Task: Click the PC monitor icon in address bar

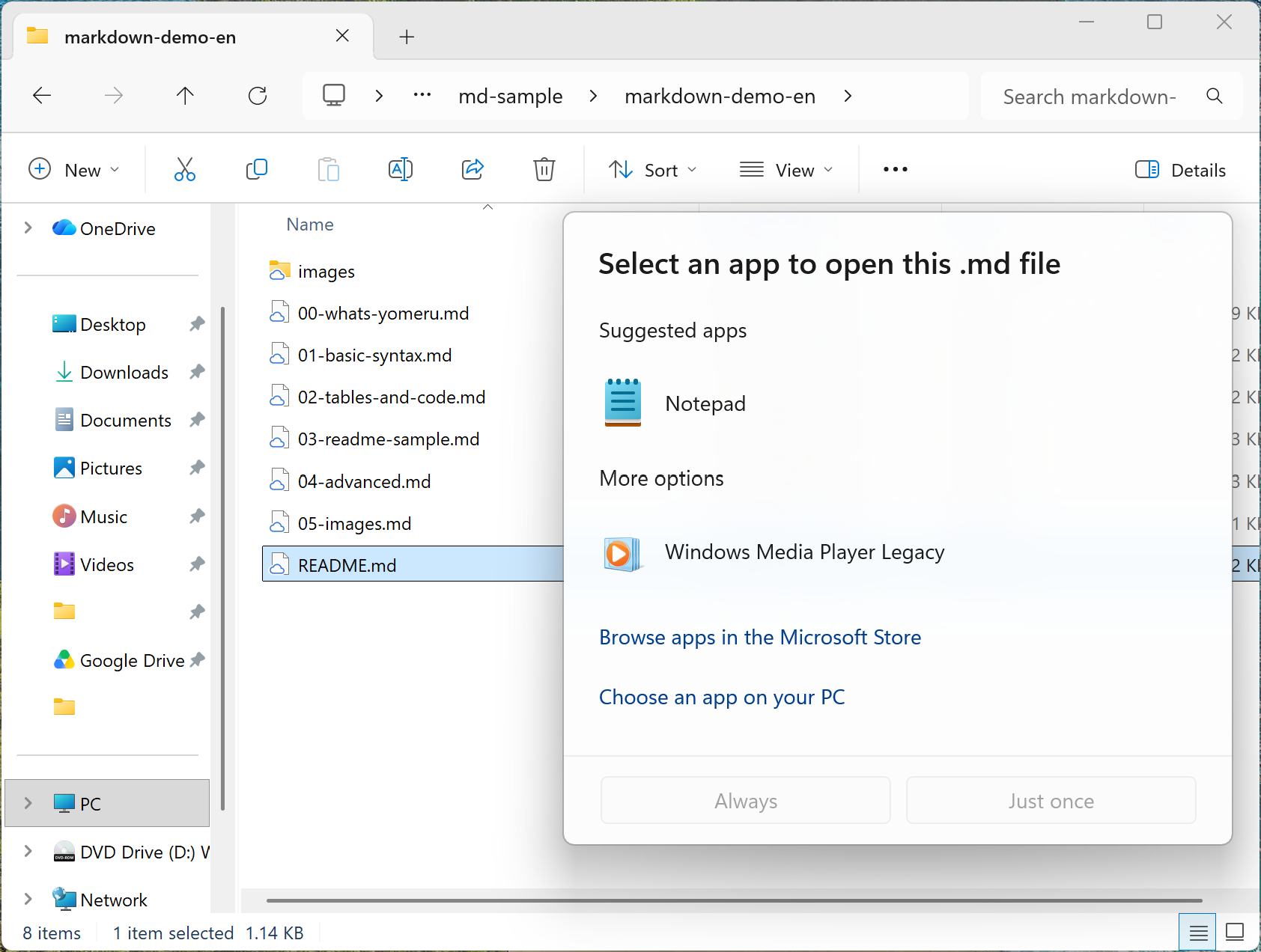Action: click(x=334, y=95)
